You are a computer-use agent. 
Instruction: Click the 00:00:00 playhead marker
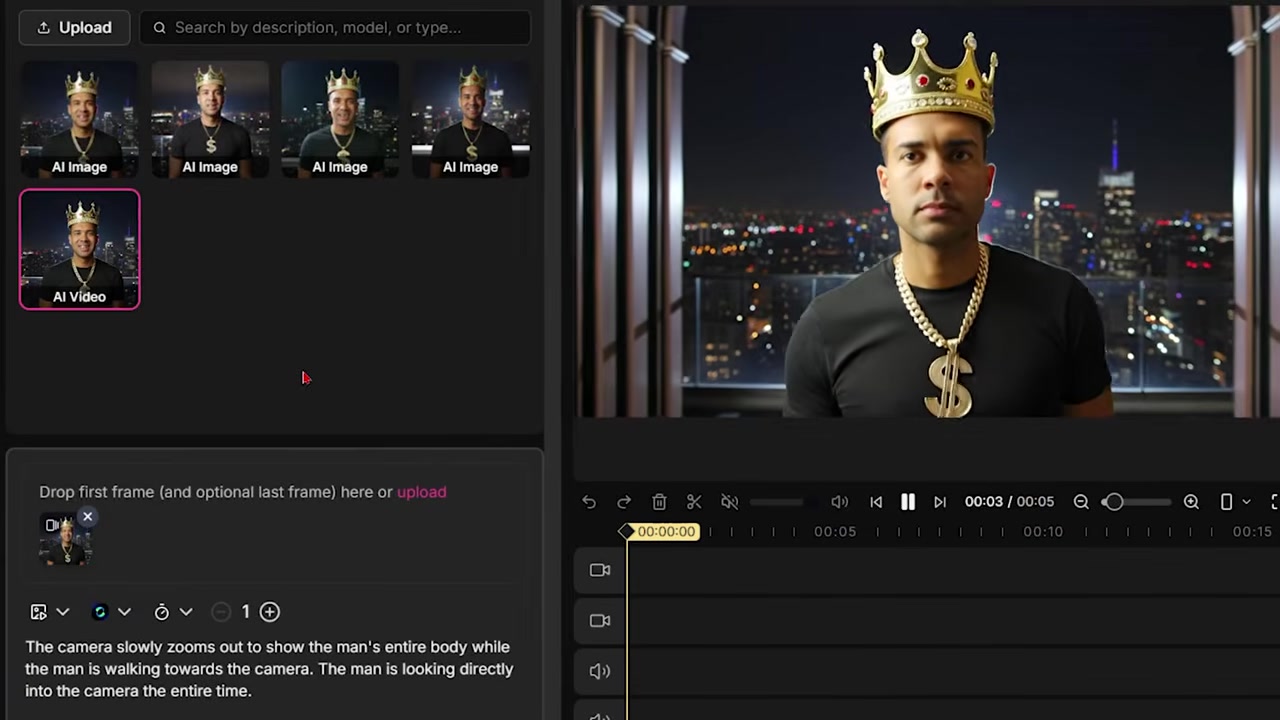tap(660, 532)
